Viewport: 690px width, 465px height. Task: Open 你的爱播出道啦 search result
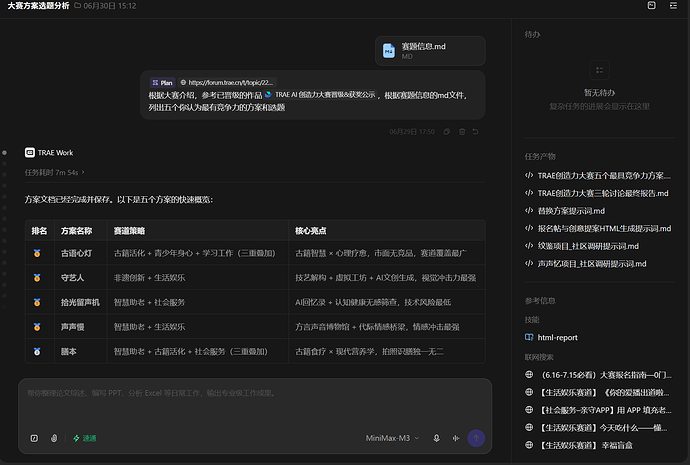[x=597, y=392]
